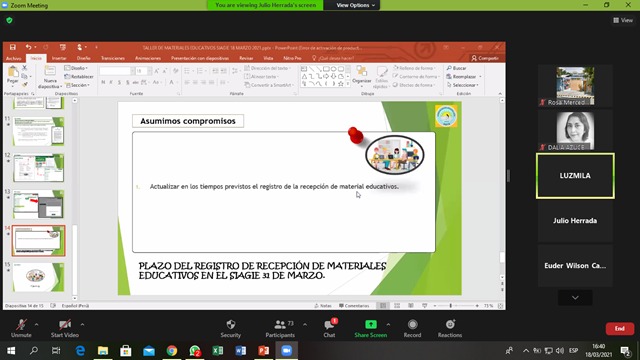Switch to the PowerPoint slide sorter view
The height and width of the screenshot is (360, 640).
pos(397,306)
